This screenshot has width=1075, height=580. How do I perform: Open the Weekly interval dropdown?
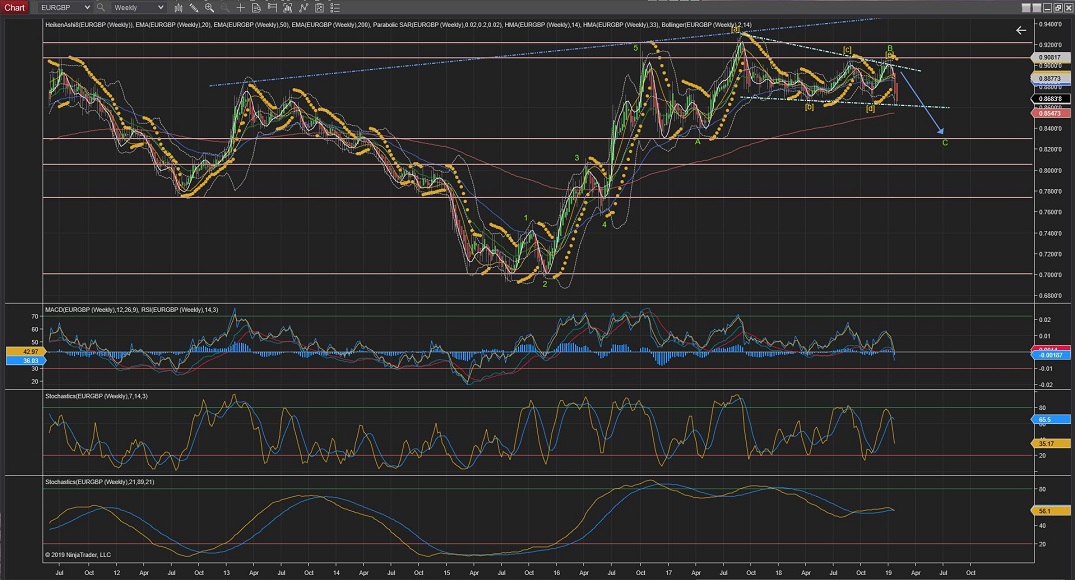139,8
